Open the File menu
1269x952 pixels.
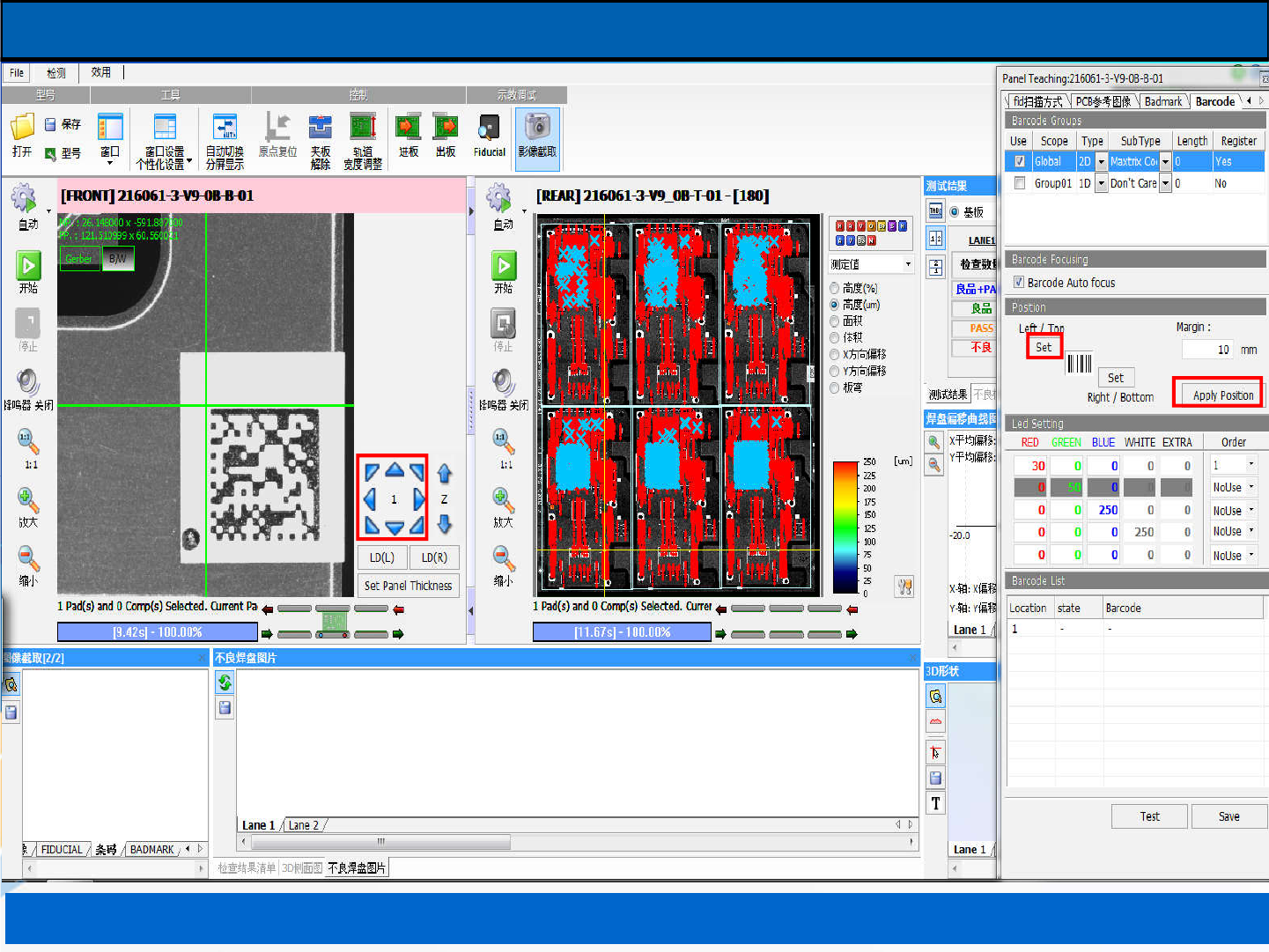pyautogui.click(x=17, y=73)
